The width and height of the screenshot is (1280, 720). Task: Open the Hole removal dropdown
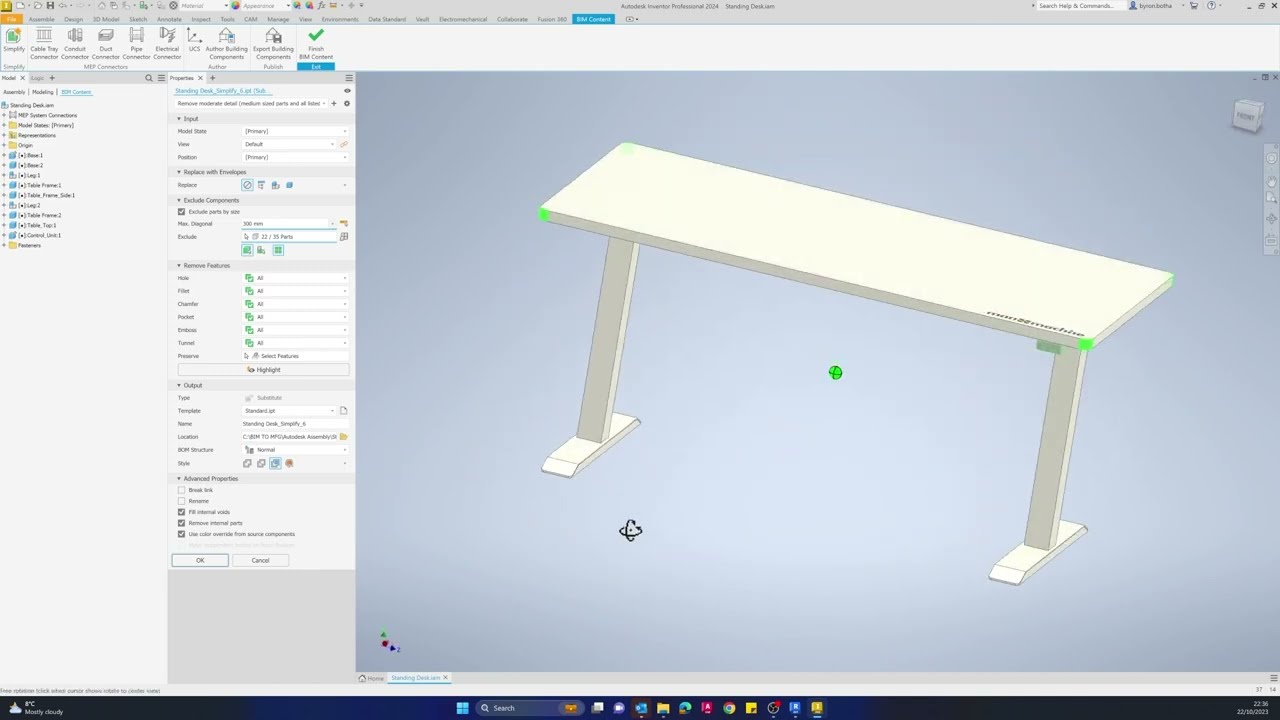coord(295,278)
